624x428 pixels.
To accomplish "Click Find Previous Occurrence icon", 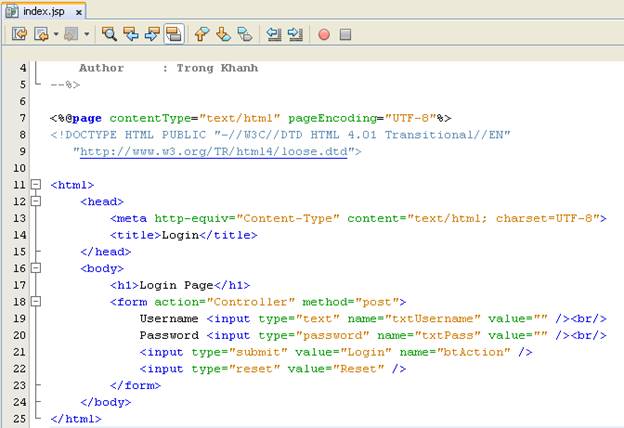I will 131,34.
